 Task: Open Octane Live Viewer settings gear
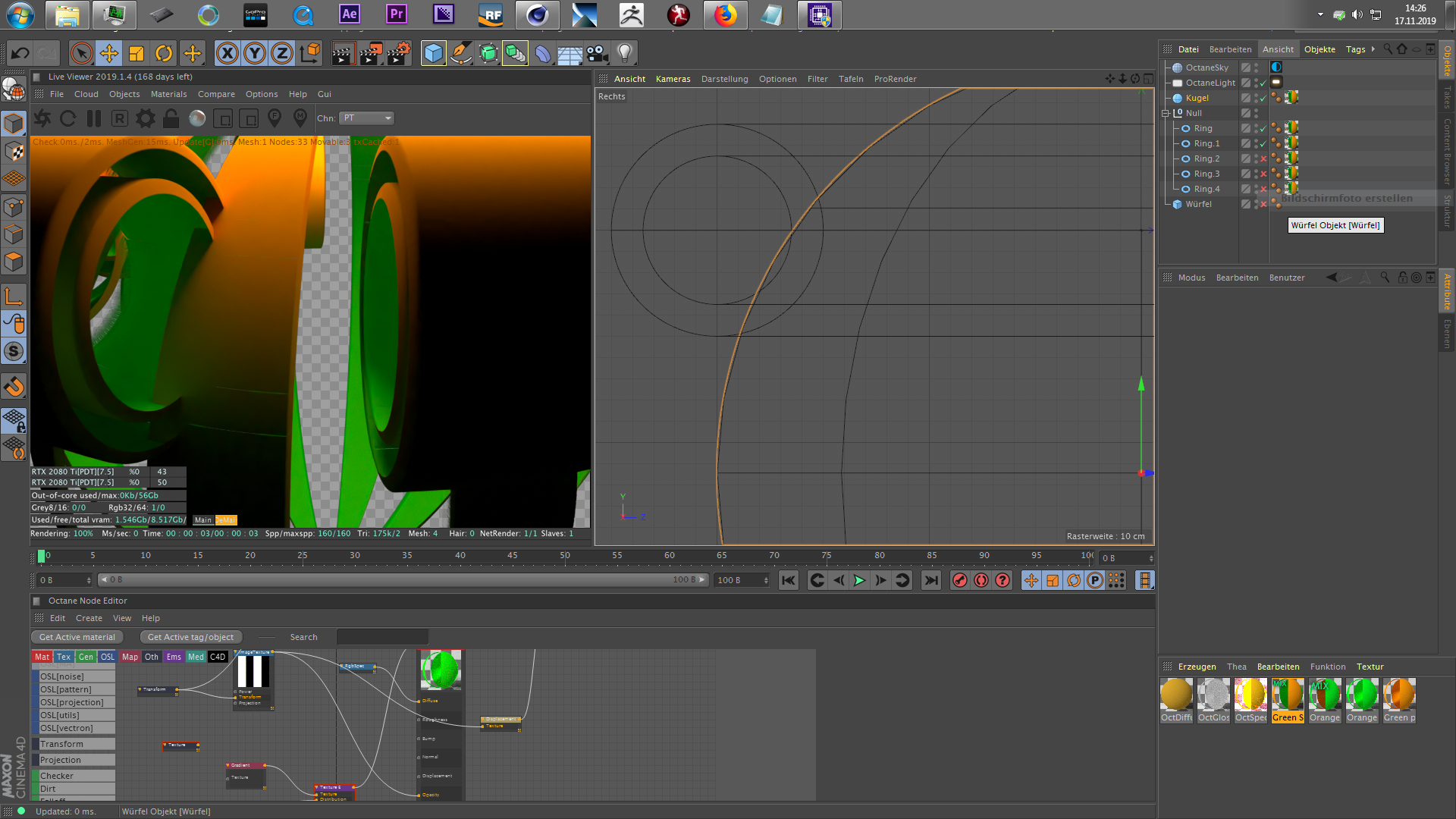(145, 118)
